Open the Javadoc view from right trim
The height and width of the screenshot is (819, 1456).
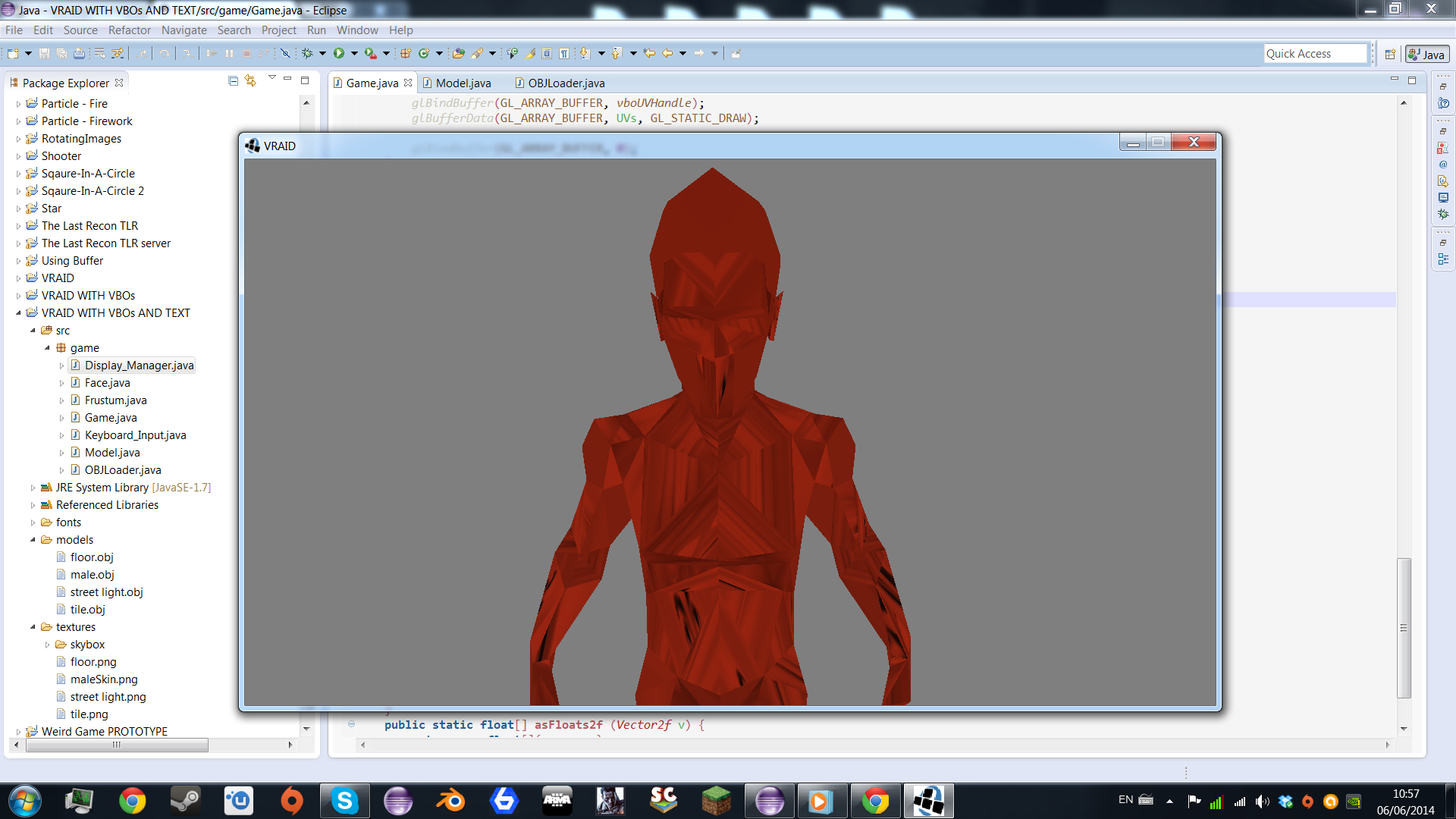(1443, 165)
